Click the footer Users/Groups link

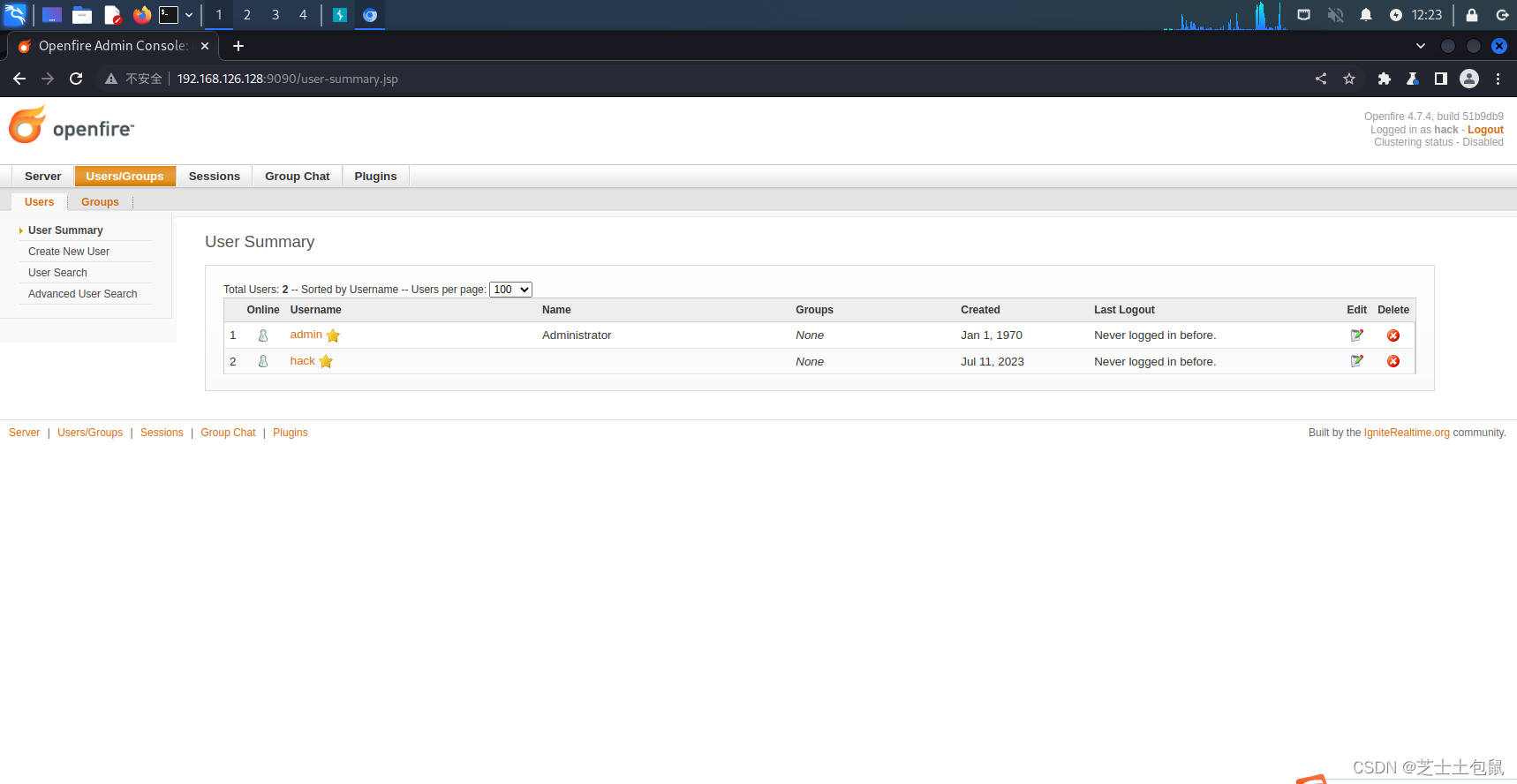[x=90, y=433]
